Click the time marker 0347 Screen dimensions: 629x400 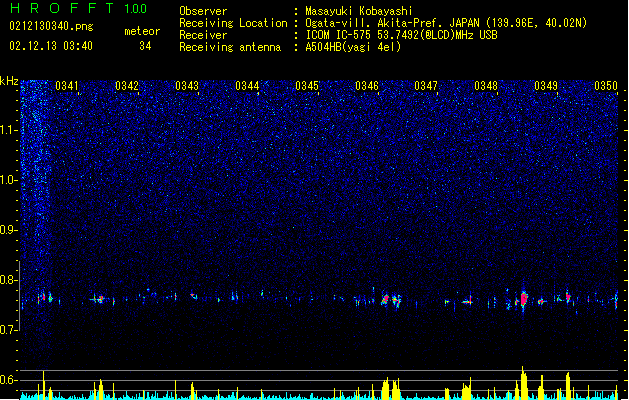426,86
